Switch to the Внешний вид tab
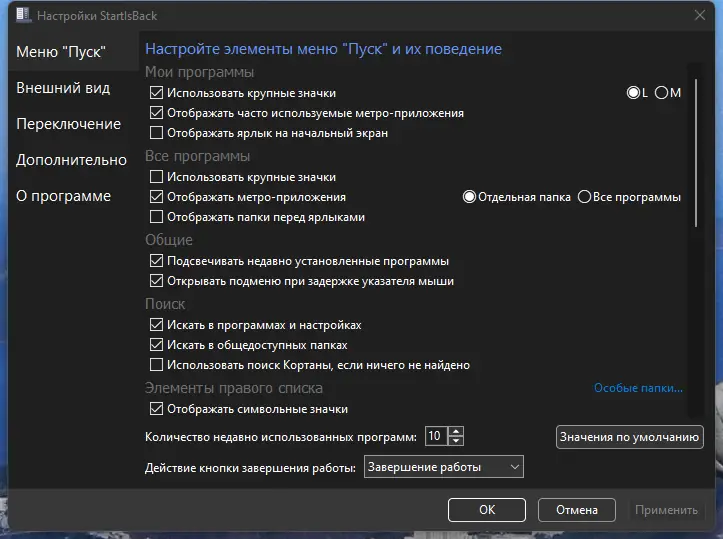Image resolution: width=723 pixels, height=539 pixels. [x=63, y=88]
